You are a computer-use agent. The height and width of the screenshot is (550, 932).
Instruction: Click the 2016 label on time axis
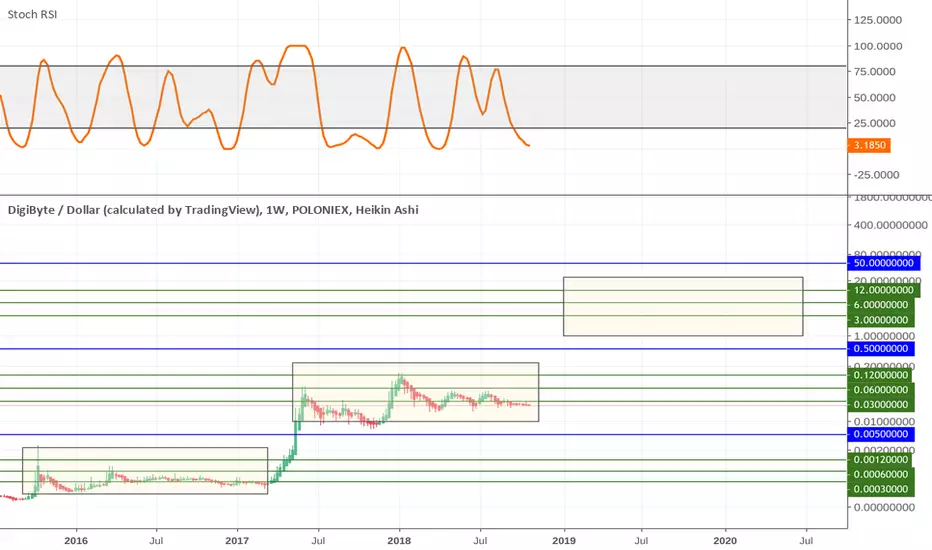pyautogui.click(x=75, y=540)
